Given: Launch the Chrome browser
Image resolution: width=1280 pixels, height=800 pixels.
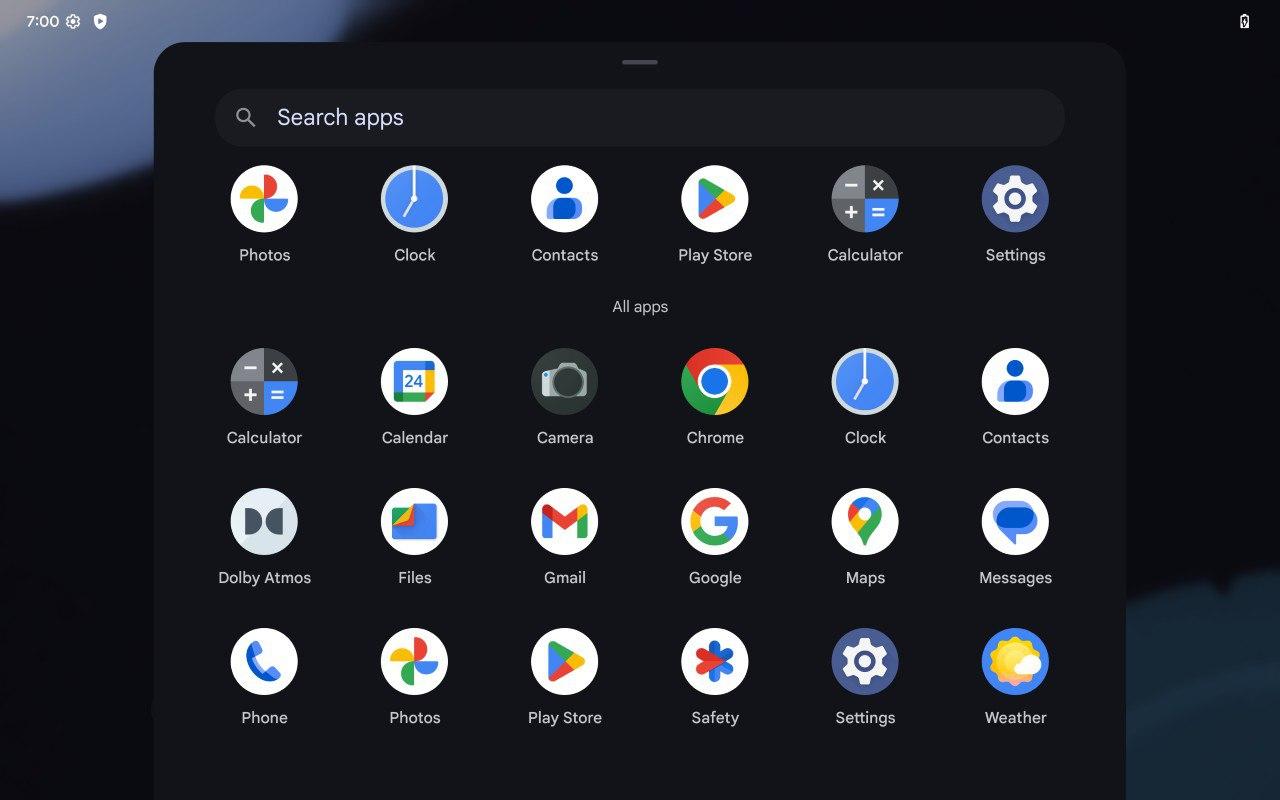Looking at the screenshot, I should coord(715,381).
